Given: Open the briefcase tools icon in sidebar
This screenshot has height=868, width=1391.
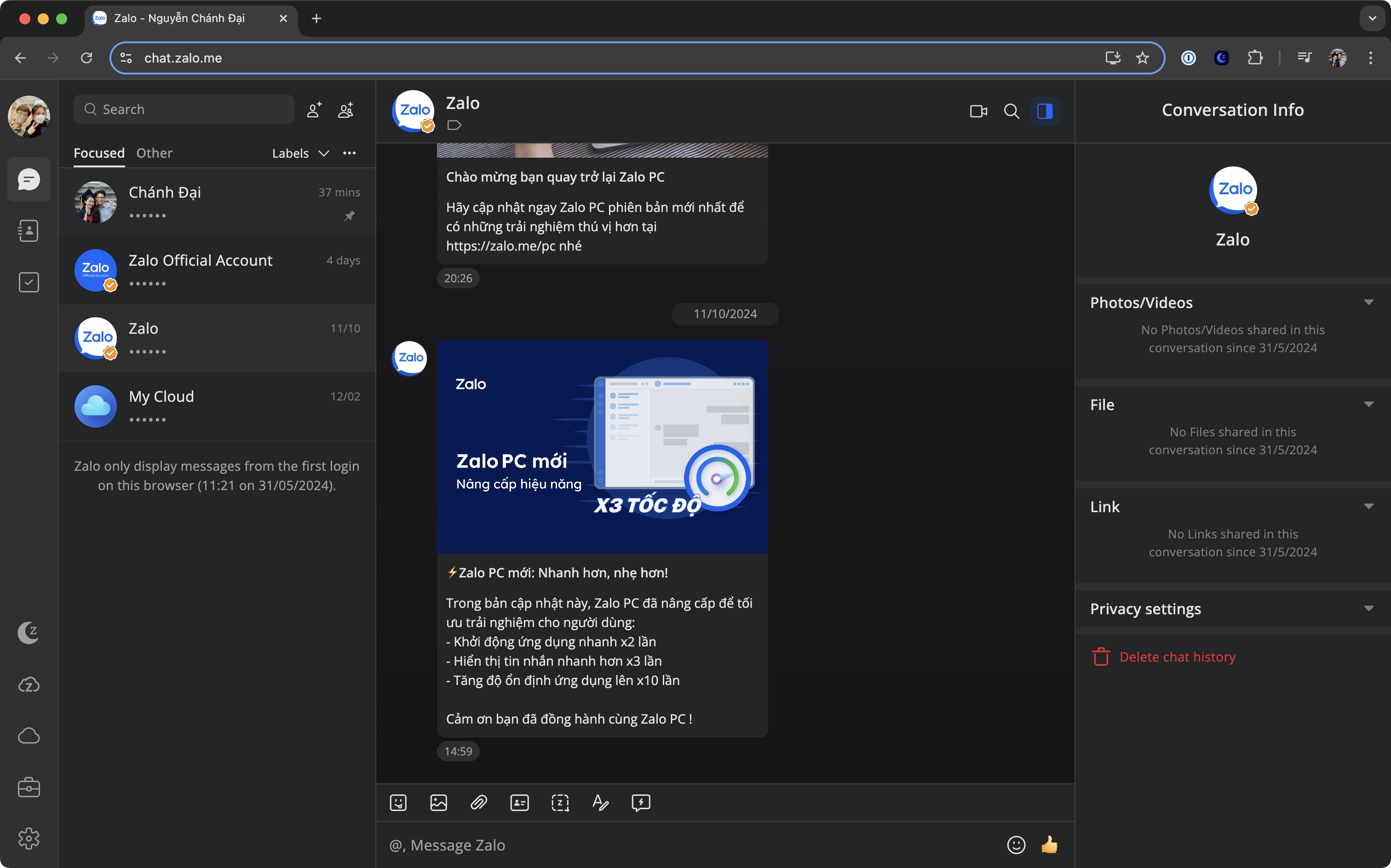Looking at the screenshot, I should pyautogui.click(x=29, y=787).
